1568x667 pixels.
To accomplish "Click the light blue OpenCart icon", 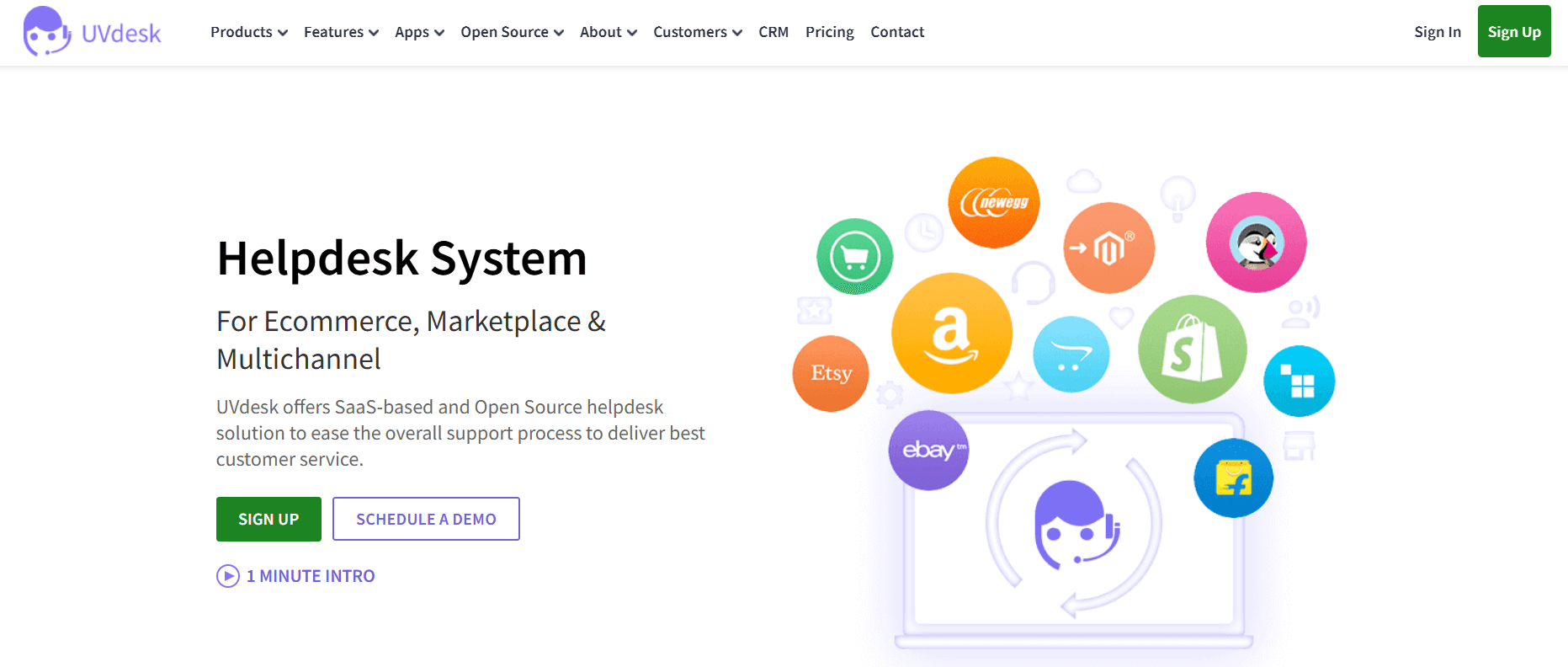I will (x=1071, y=354).
